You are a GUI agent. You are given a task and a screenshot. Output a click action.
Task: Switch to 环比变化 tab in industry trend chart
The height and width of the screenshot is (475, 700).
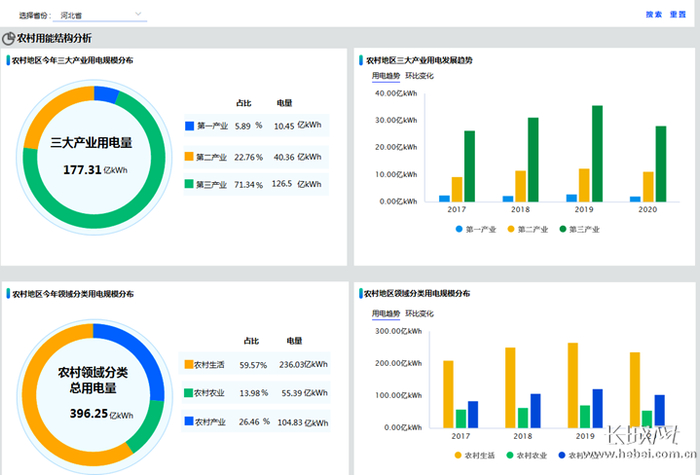coord(419,76)
